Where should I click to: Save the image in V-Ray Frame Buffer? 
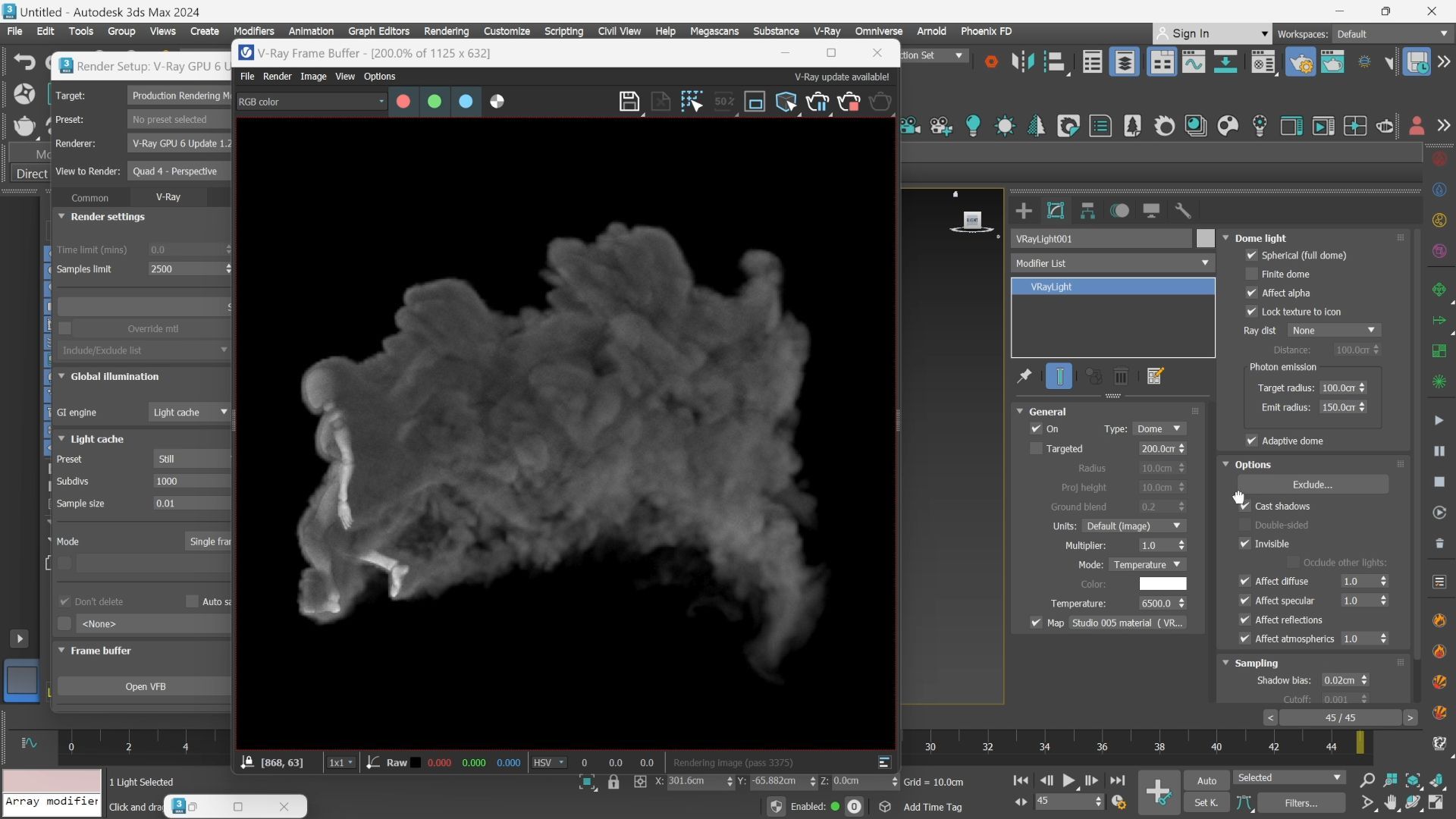(629, 102)
